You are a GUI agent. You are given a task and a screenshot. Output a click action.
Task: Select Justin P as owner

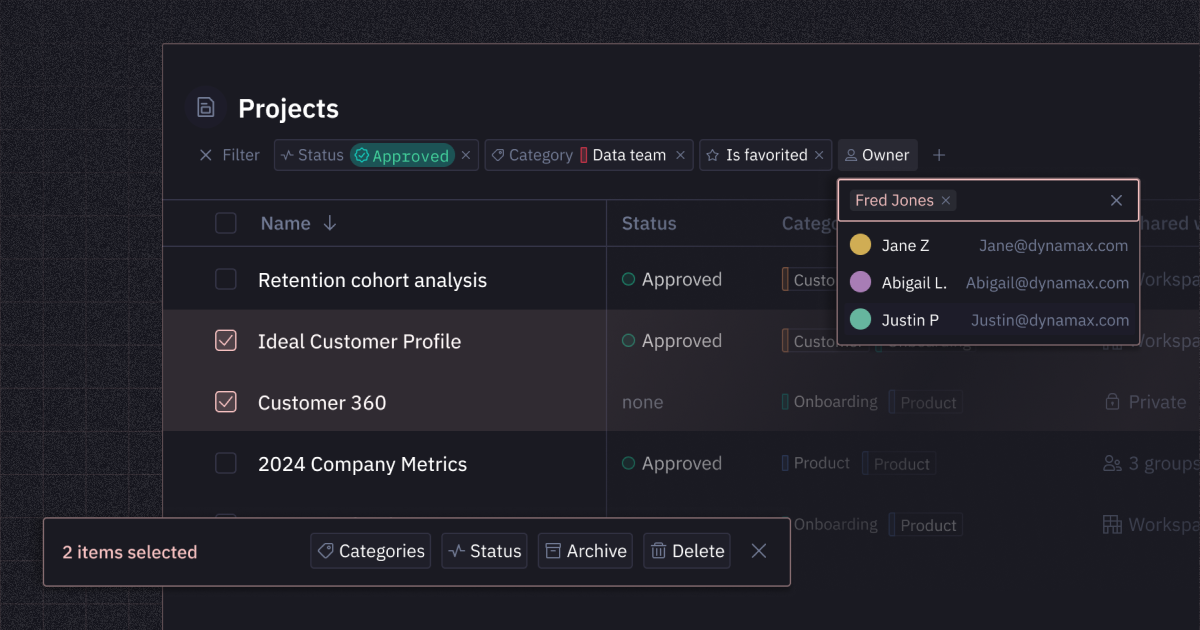988,320
